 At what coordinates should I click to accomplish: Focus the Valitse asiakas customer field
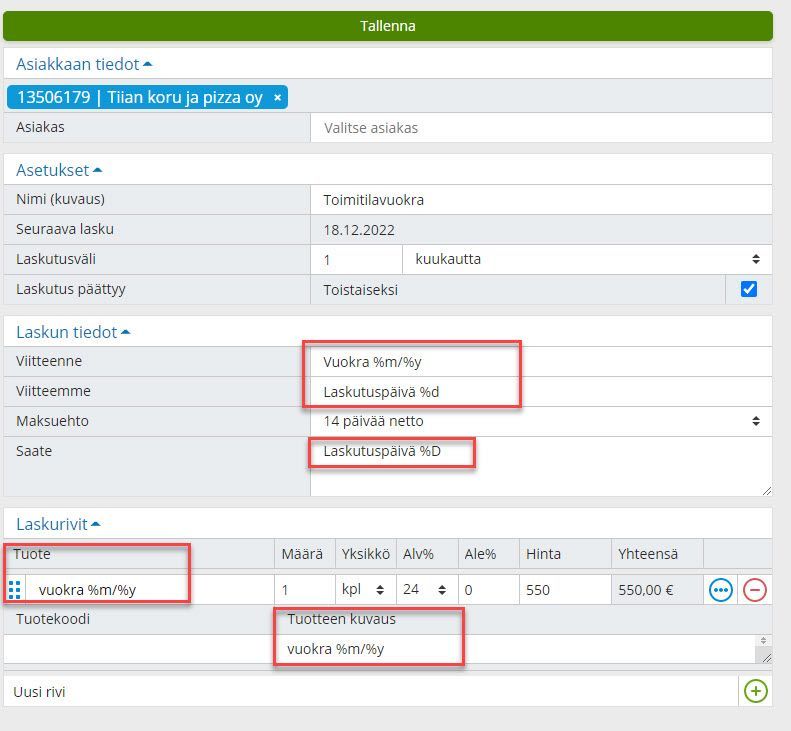[541, 128]
